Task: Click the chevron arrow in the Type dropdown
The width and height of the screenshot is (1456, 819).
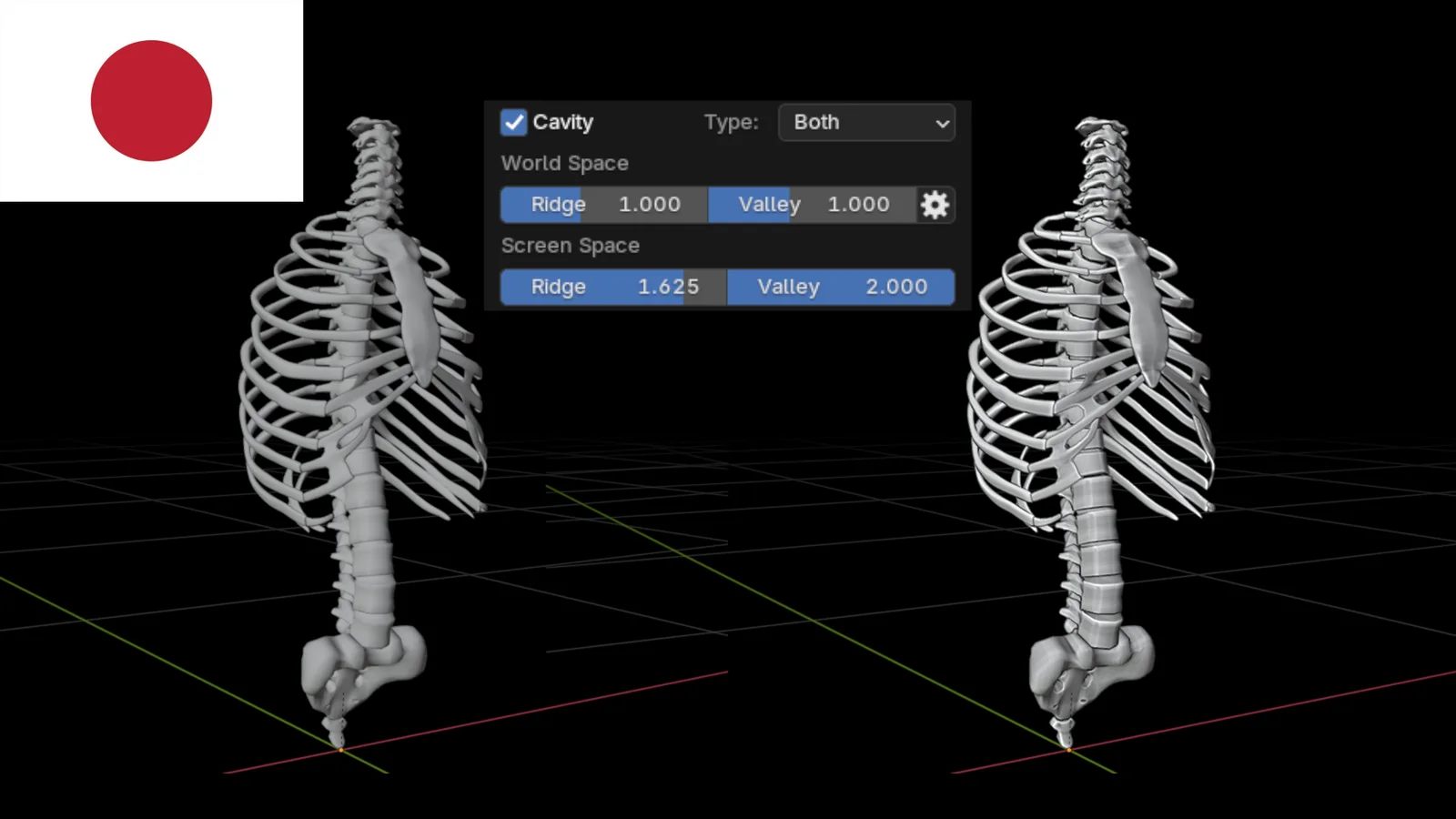Action: (942, 123)
